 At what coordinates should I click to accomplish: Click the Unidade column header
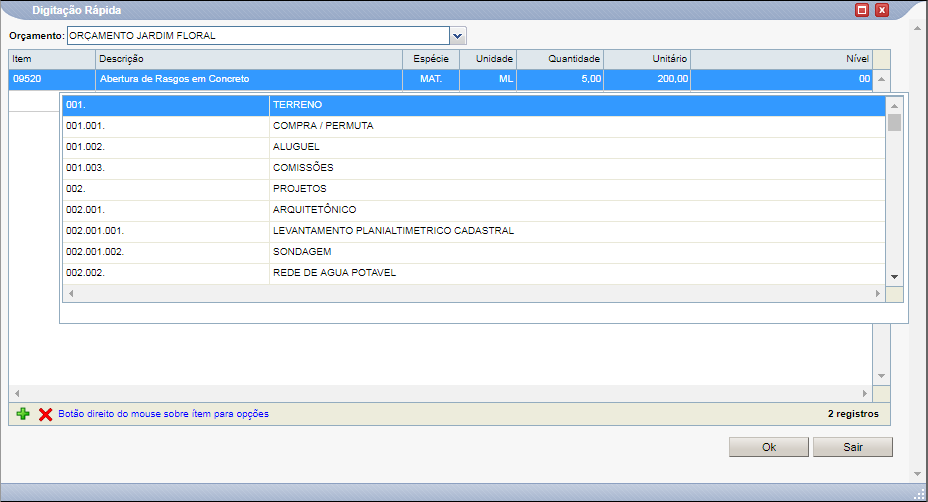pyautogui.click(x=488, y=59)
